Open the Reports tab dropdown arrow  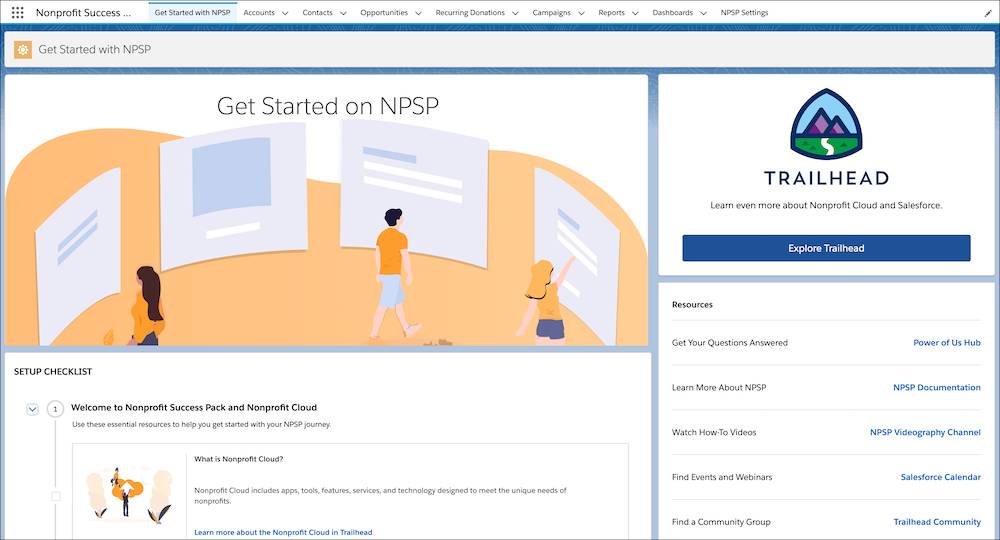[635, 13]
